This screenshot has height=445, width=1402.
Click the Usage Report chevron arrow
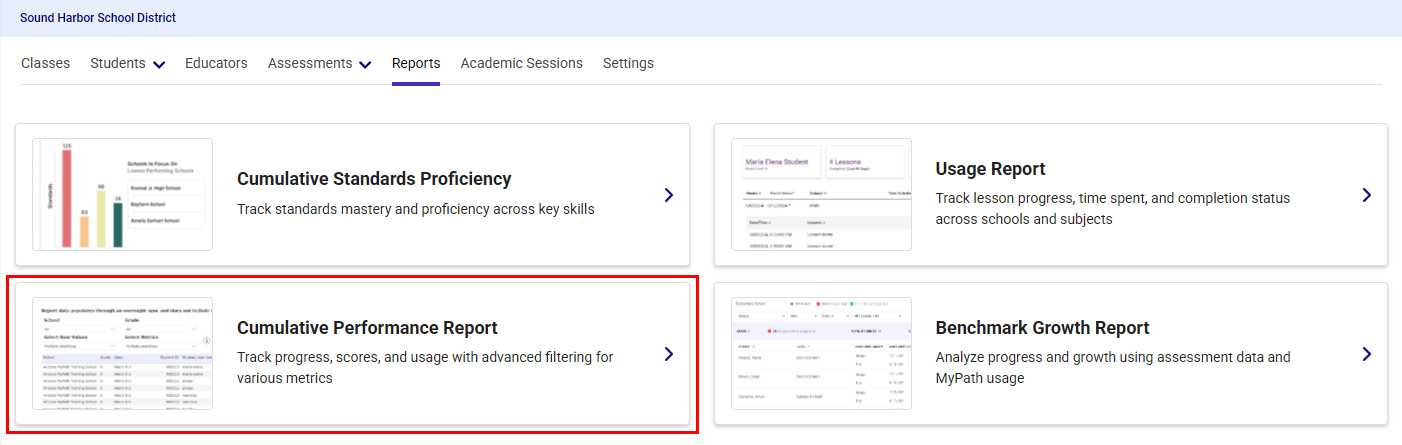coord(1367,195)
